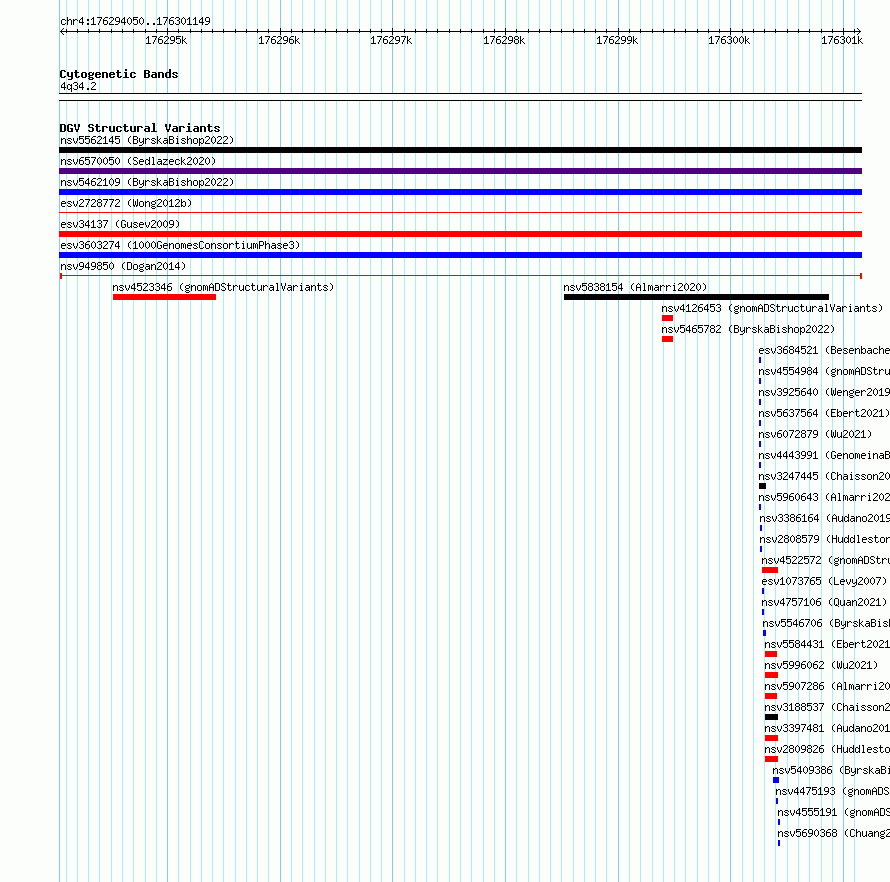The height and width of the screenshot is (882, 890).
Task: Open variant nsv4522572 label
Action: [x=826, y=560]
